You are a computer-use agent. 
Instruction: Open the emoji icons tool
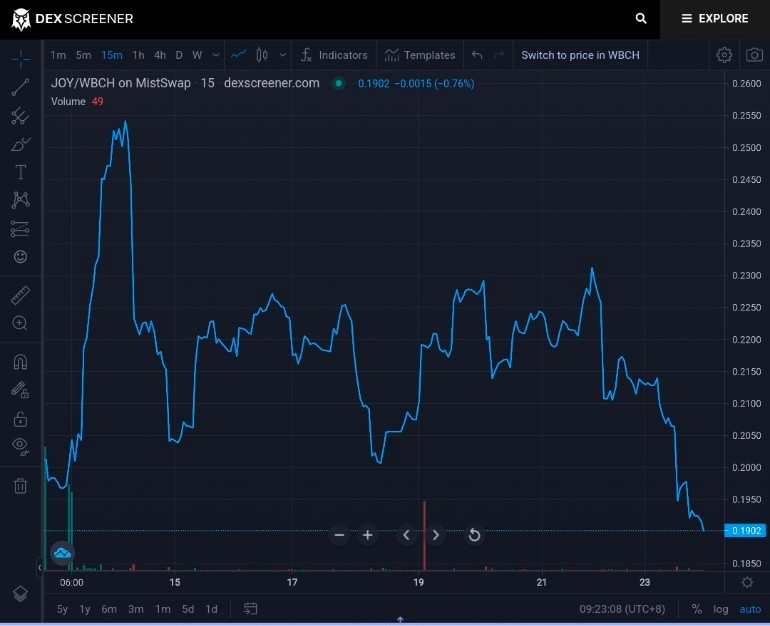coord(20,257)
